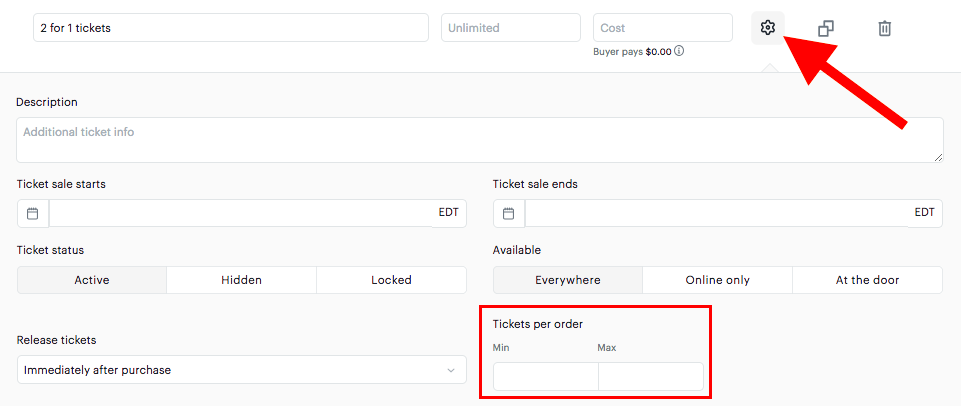
Task: Delete the ticket with trash icon
Action: 884,28
